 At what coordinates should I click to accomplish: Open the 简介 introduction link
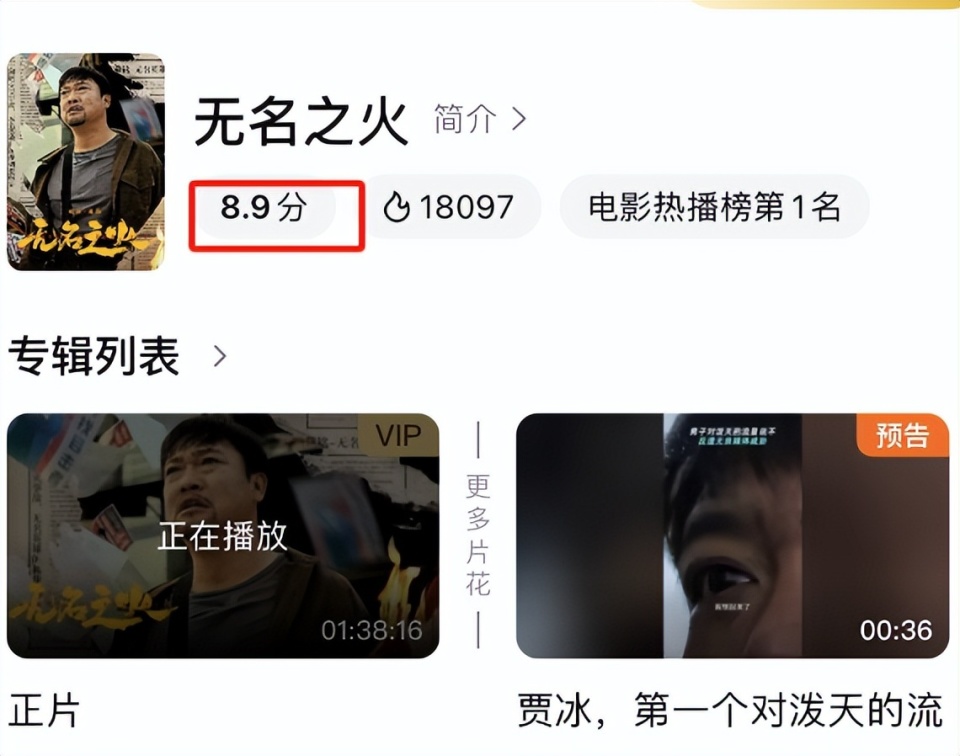[465, 119]
